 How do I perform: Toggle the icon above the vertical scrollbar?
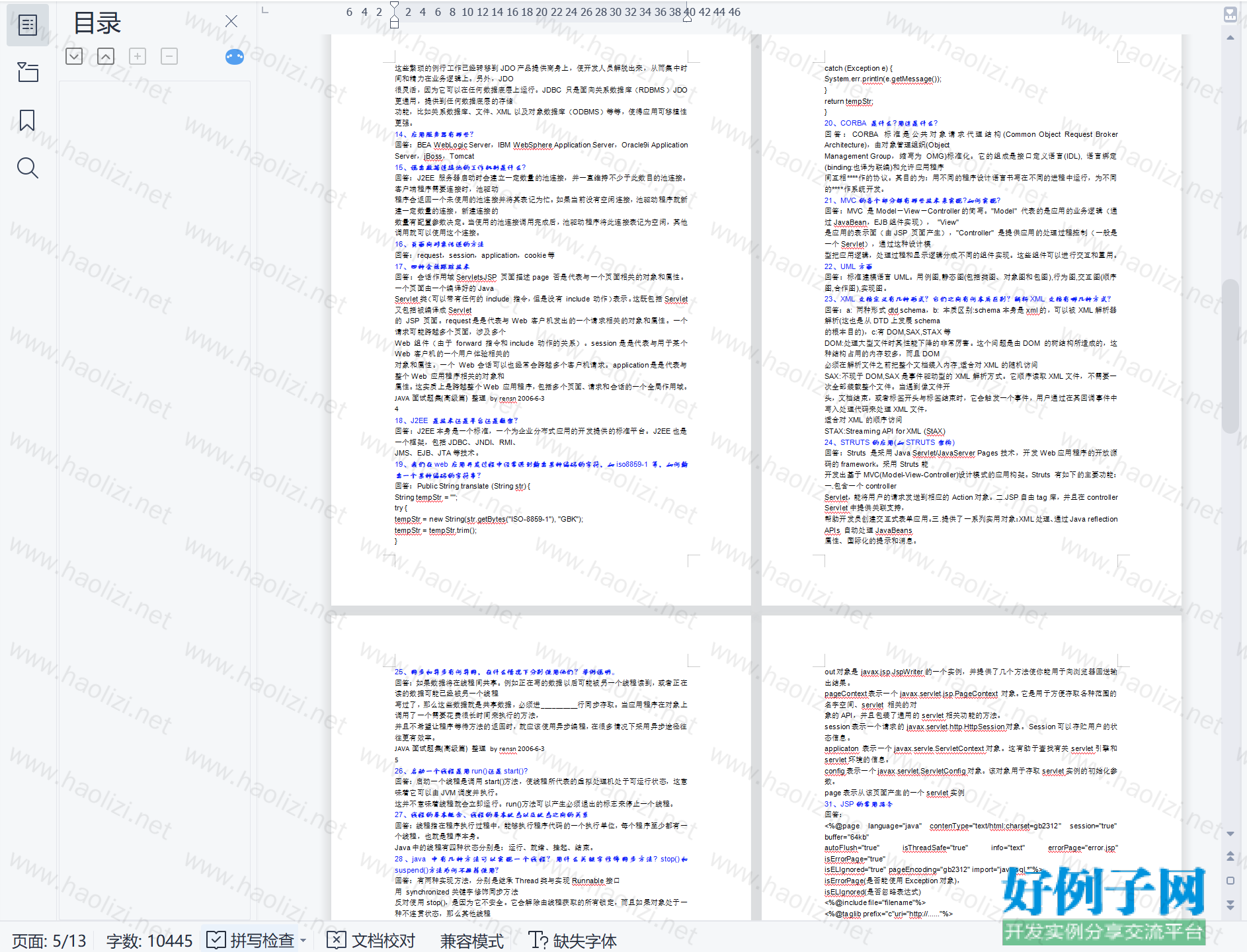click(1230, 14)
